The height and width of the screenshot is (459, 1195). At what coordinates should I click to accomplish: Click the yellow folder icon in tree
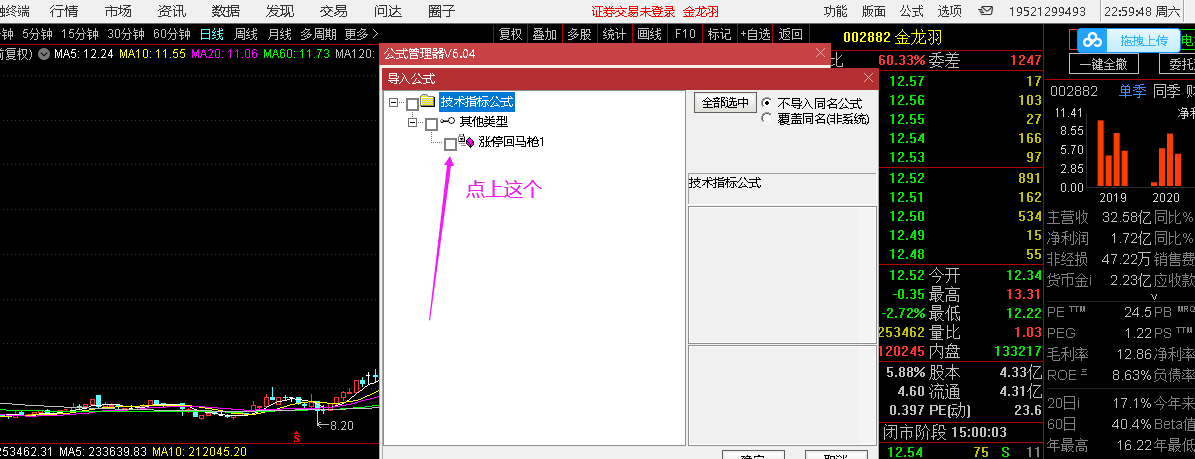point(428,101)
